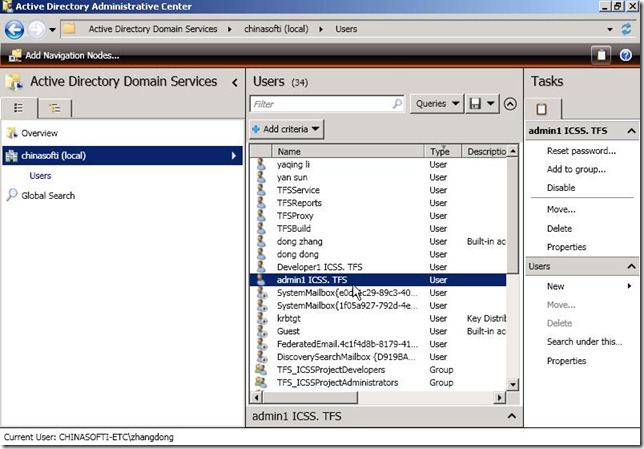Open the Queries dropdown

(x=437, y=104)
